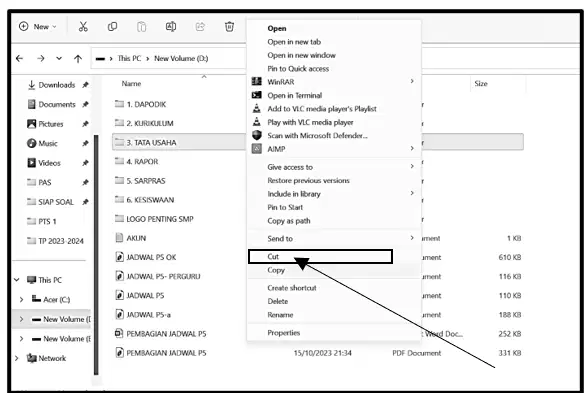Screen dimensions: 586x393
Task: Open the AIMP submenu
Action: coord(334,149)
